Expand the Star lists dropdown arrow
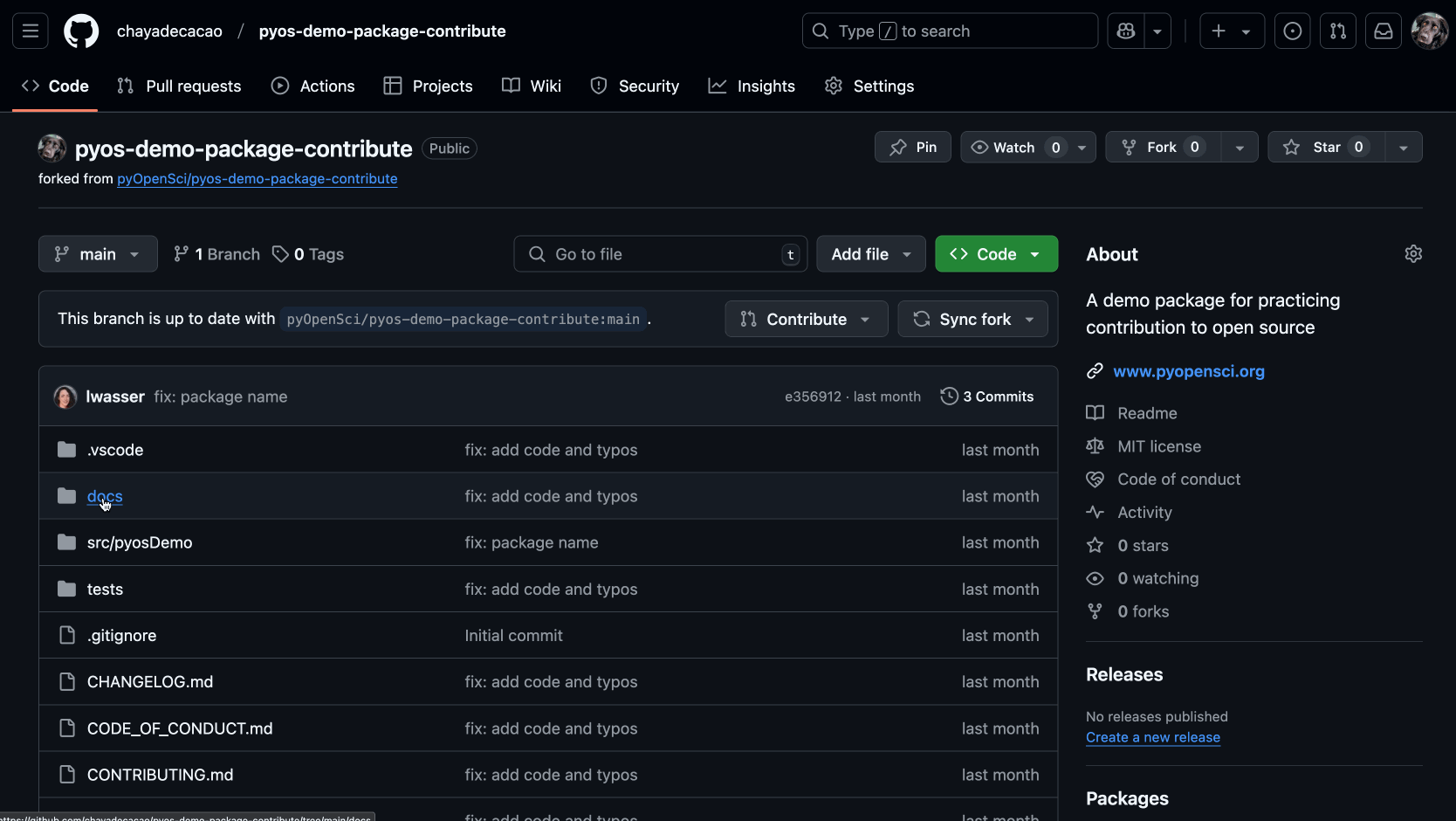Image resolution: width=1456 pixels, height=821 pixels. coord(1404,147)
